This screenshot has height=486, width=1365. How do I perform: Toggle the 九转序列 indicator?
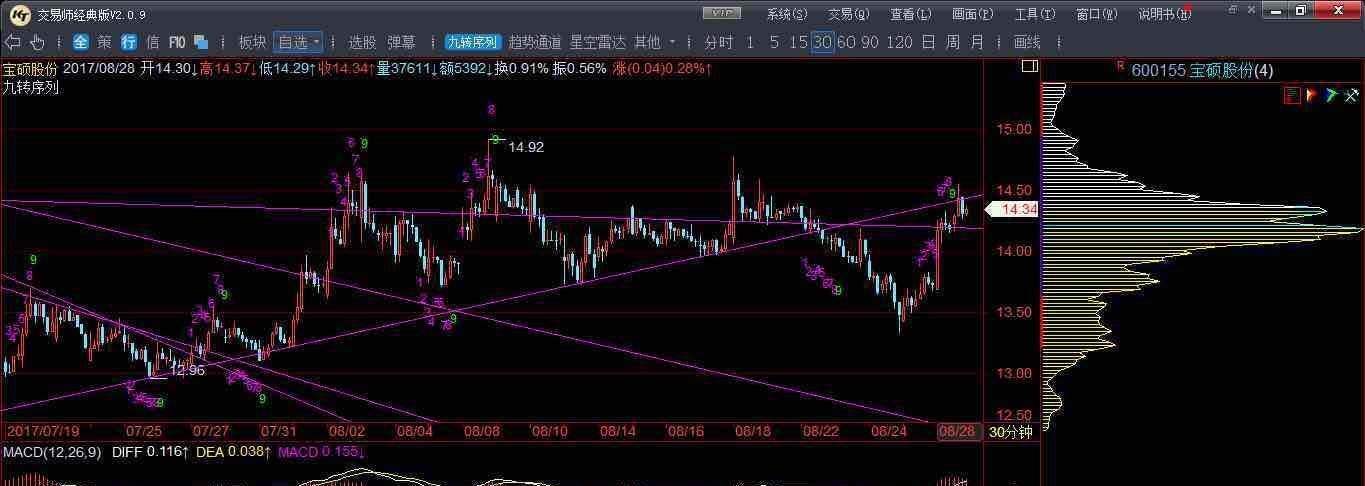point(472,42)
